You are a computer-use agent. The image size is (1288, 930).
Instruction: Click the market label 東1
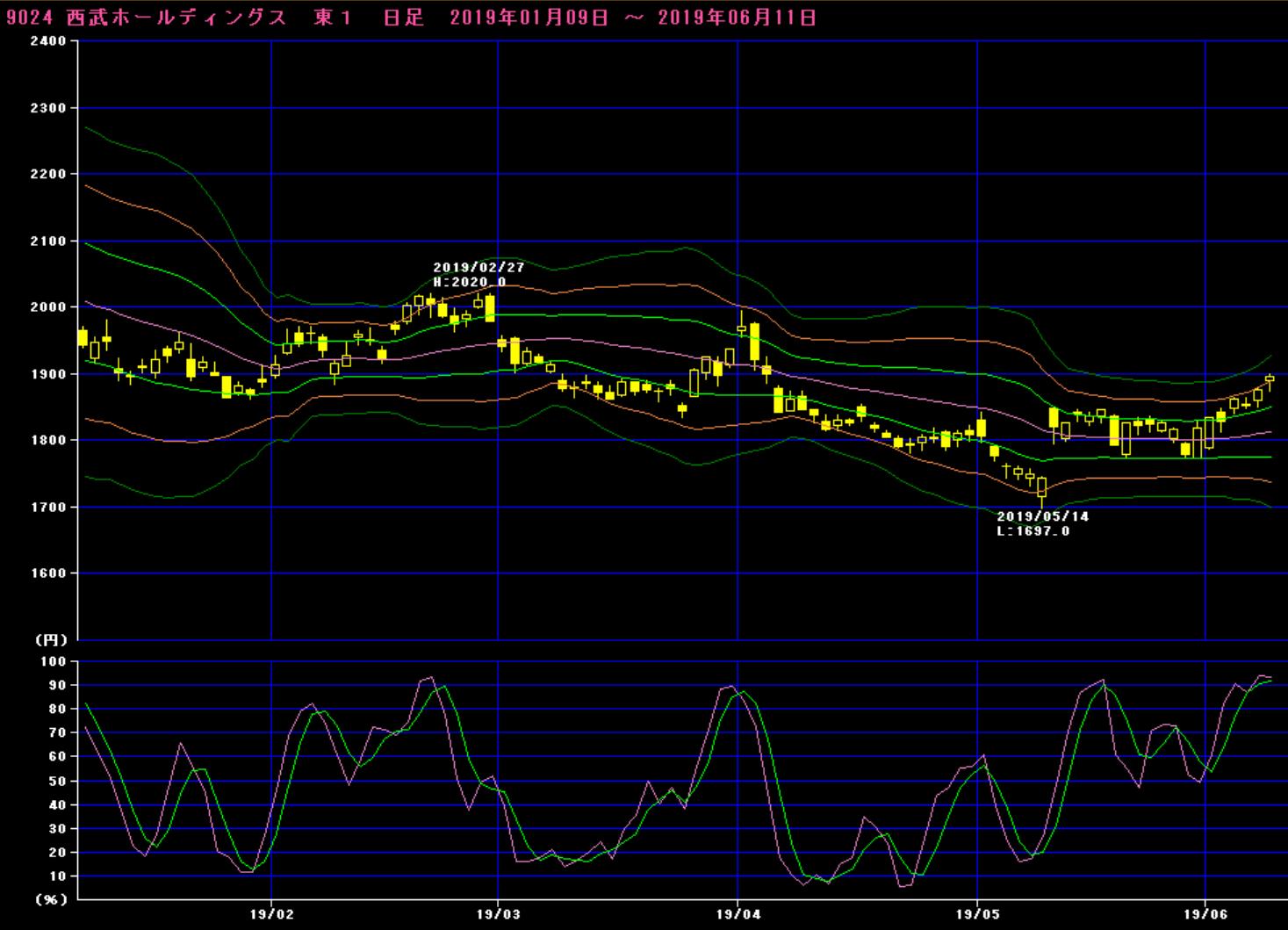click(x=333, y=18)
